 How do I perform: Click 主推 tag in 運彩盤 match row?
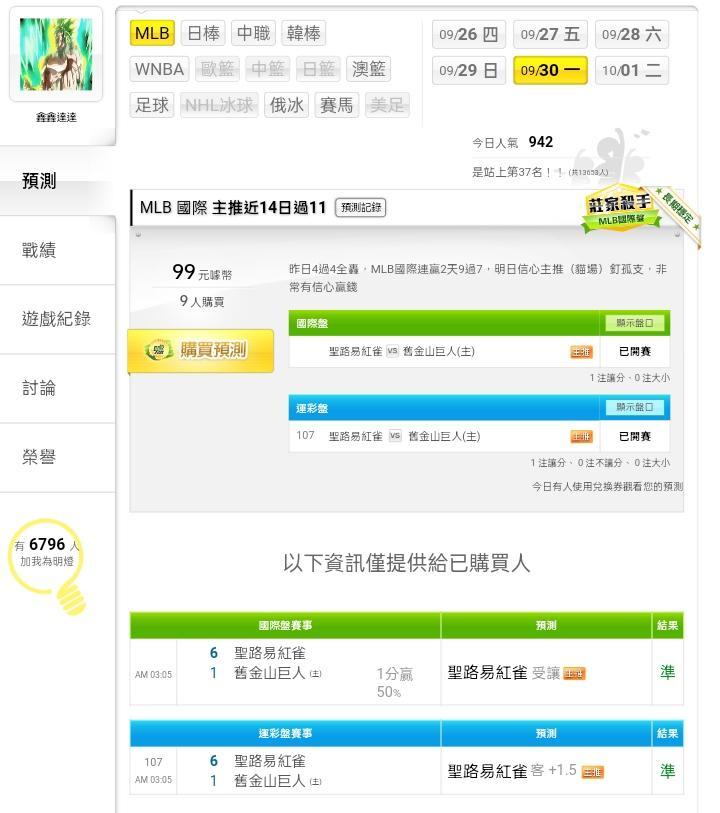tap(581, 437)
